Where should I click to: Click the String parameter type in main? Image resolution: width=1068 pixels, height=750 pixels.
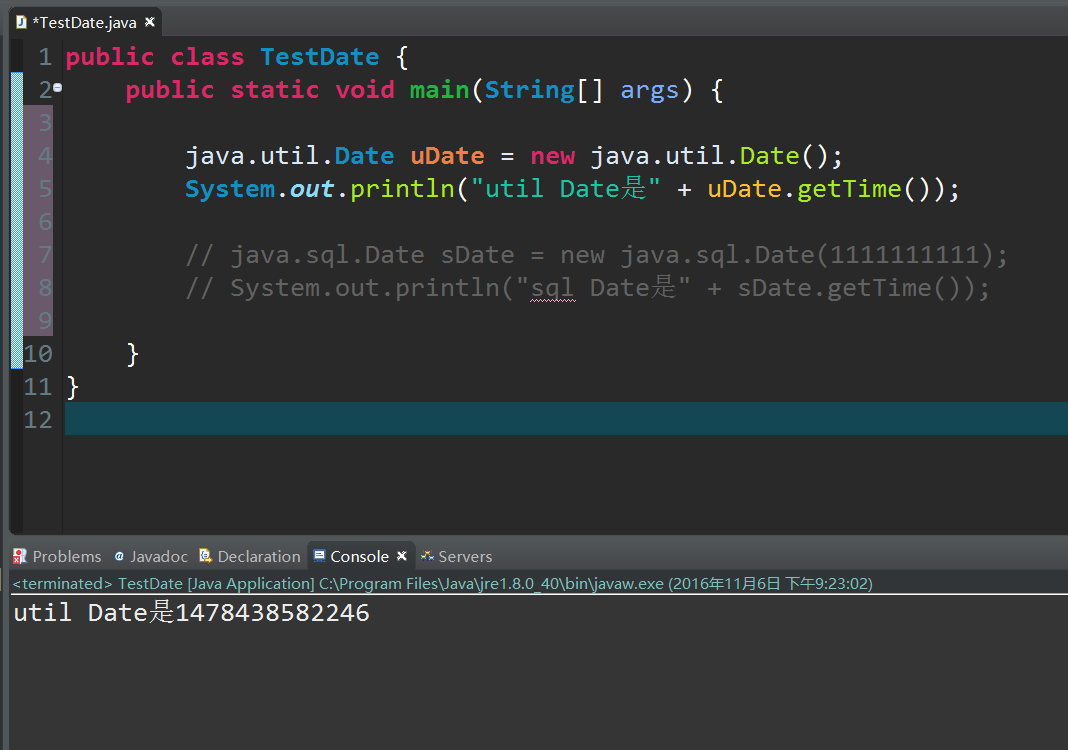530,90
